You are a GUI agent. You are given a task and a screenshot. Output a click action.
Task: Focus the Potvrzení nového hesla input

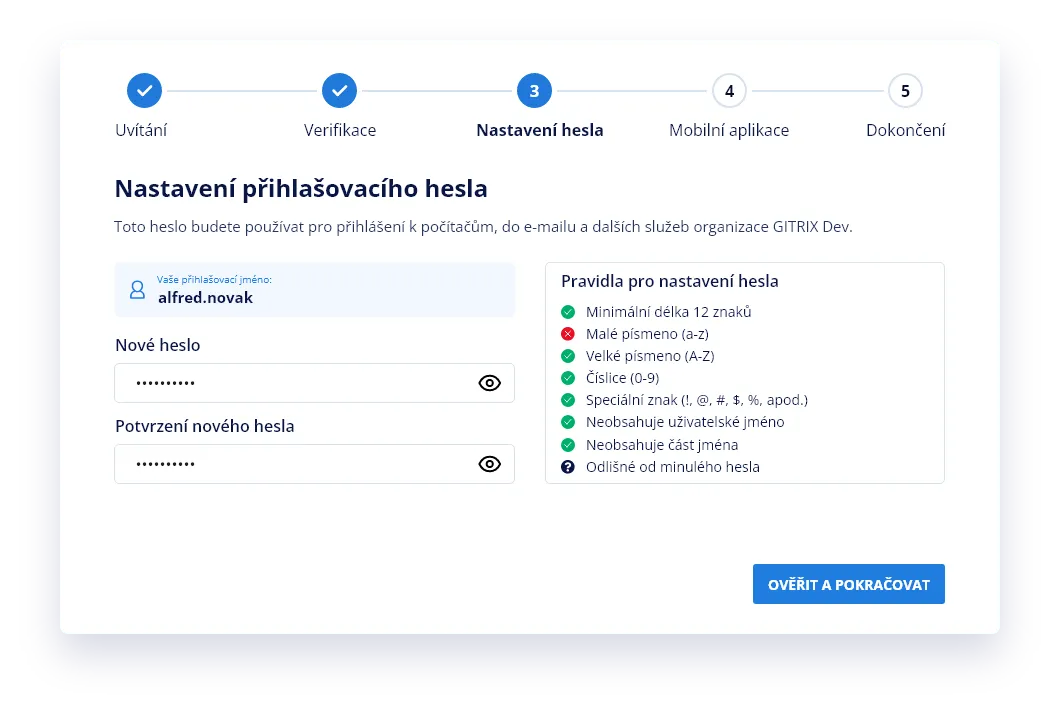314,464
